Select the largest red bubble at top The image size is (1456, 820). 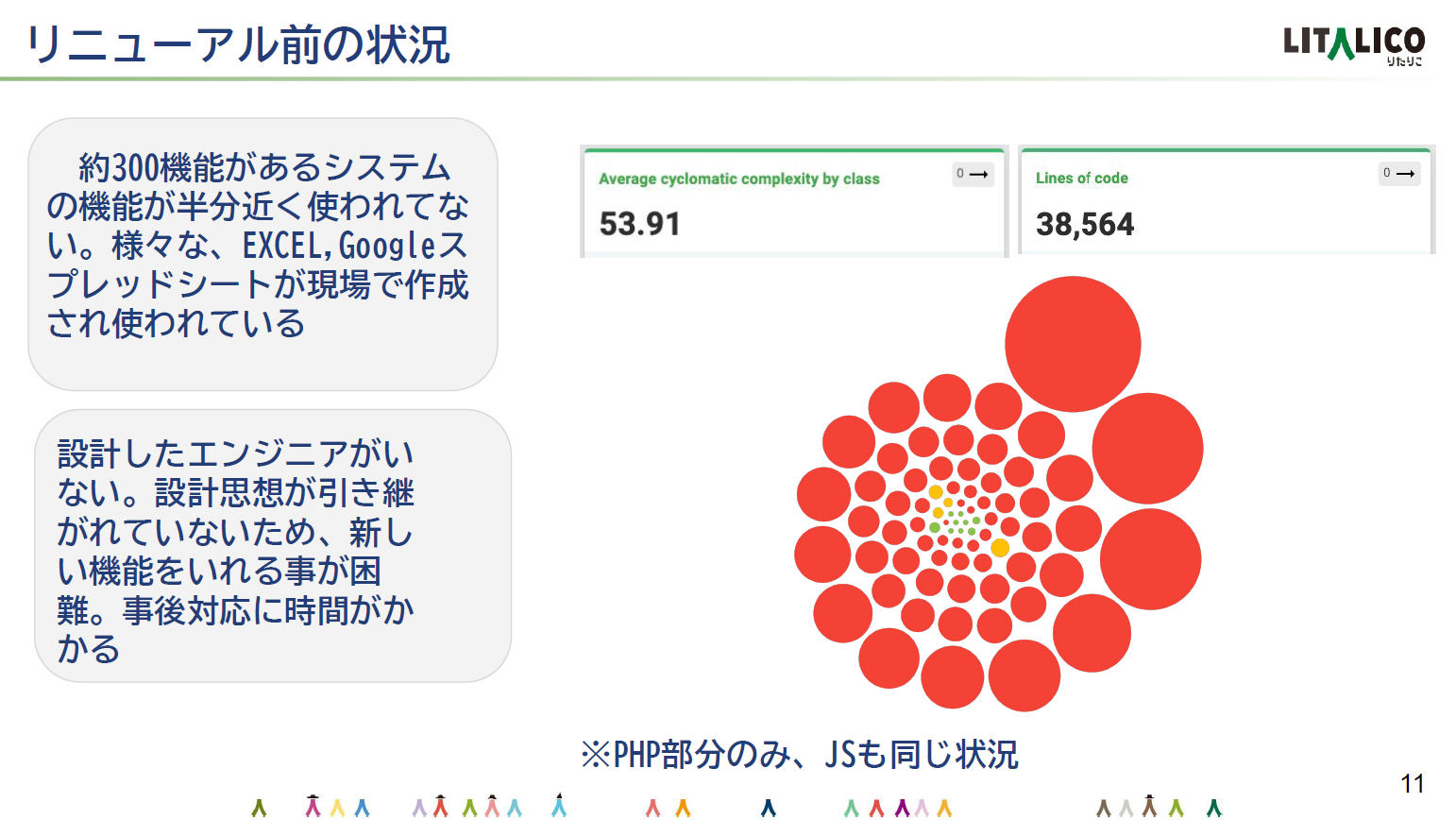[x=1073, y=344]
